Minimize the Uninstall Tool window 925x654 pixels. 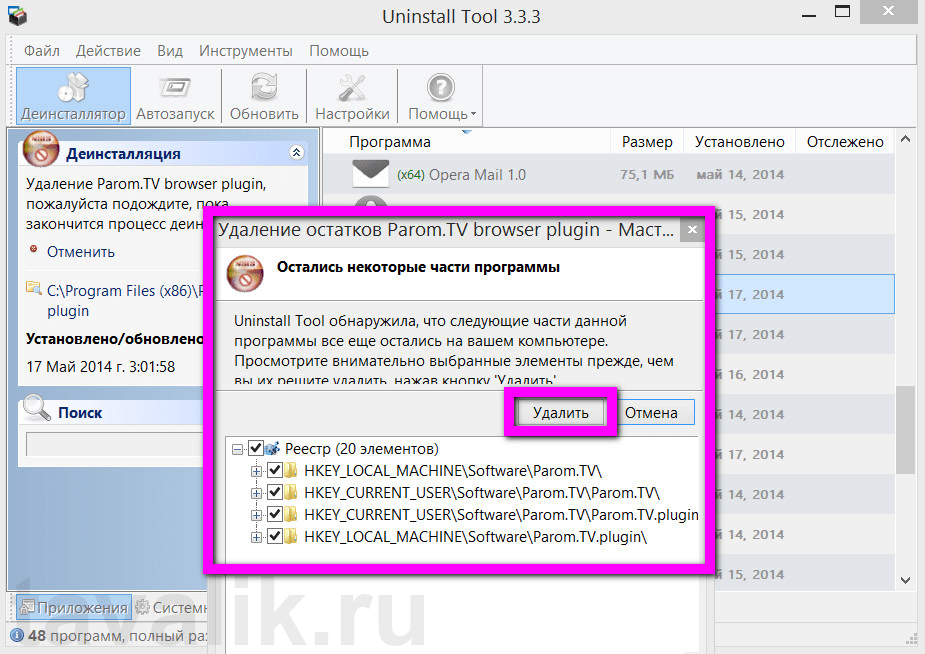click(809, 15)
